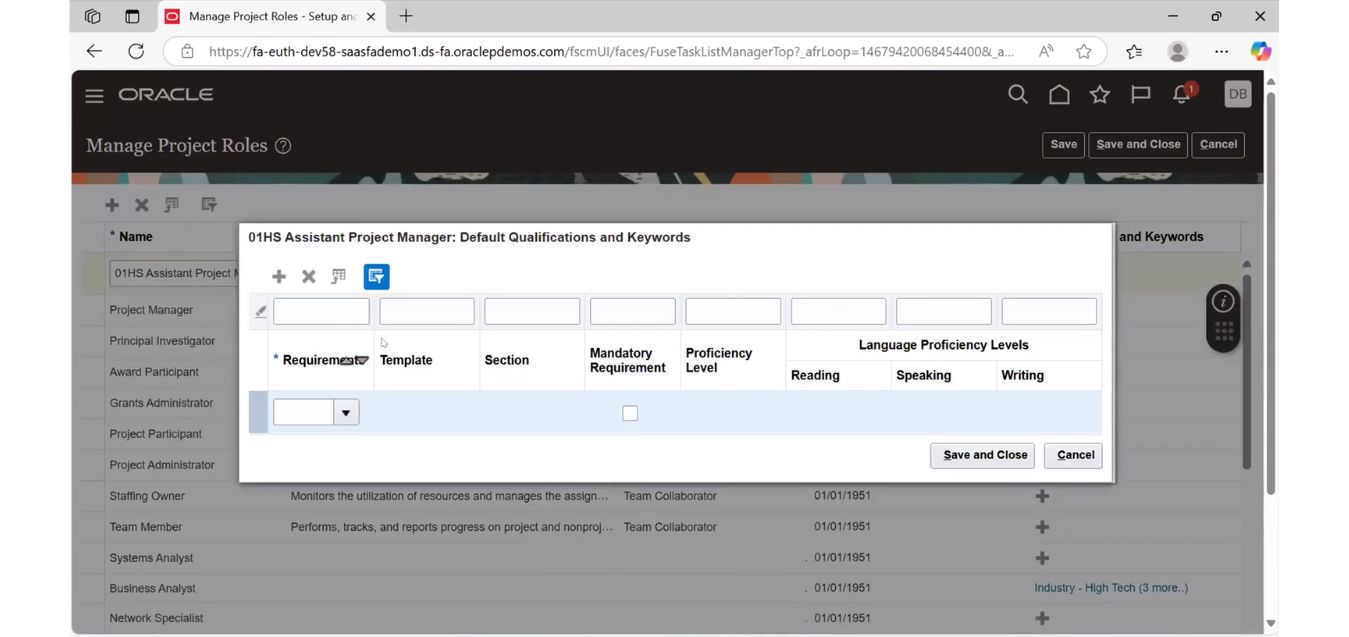Open the Favorites star icon
Image resolution: width=1349 pixels, height=637 pixels.
click(x=1099, y=94)
